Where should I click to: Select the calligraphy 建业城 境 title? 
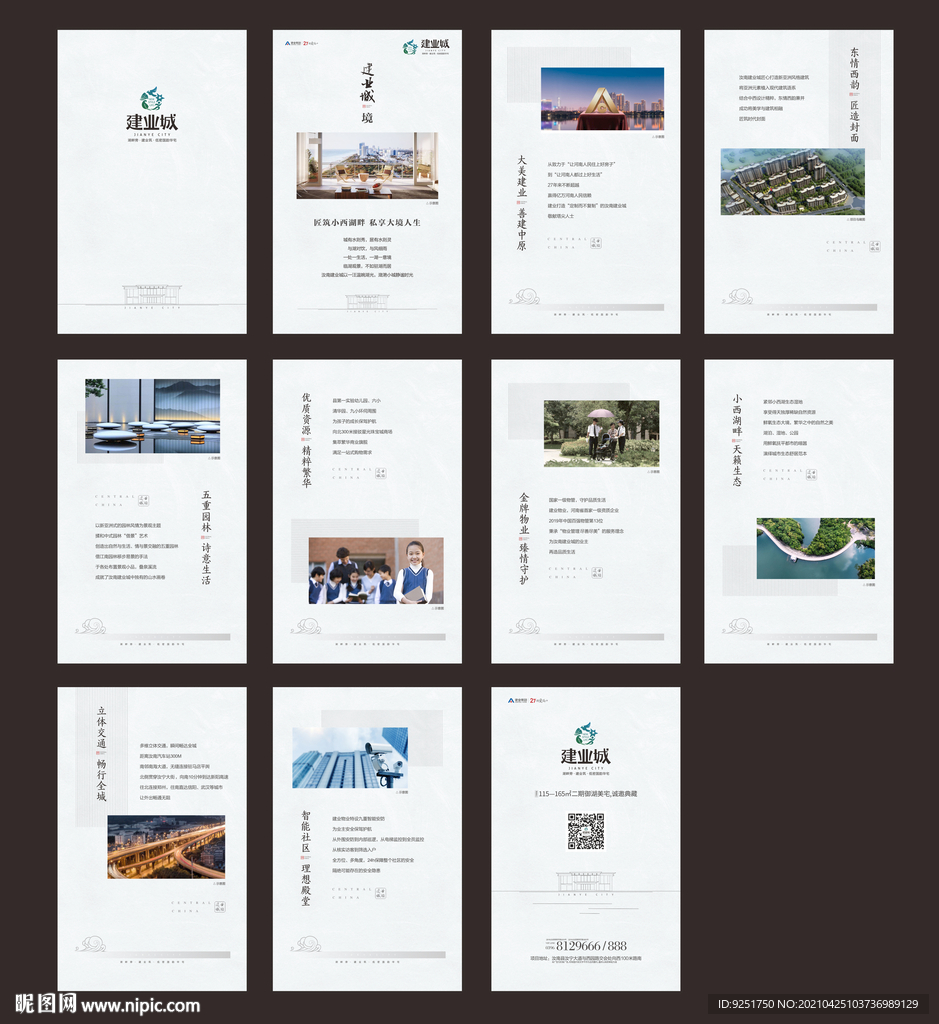click(368, 93)
